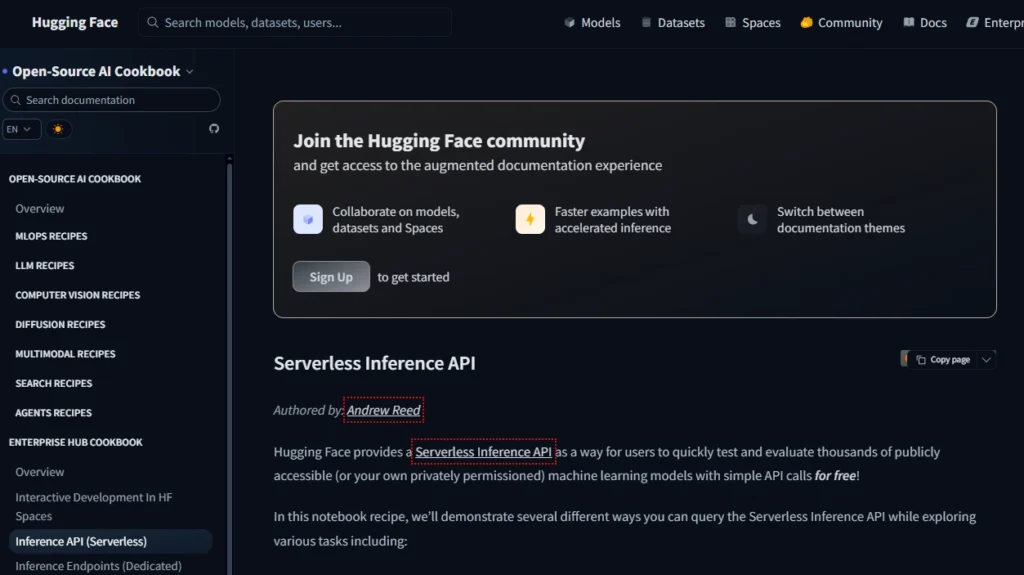Click the magnifier icon in documentation search
The width and height of the screenshot is (1024, 575).
click(x=16, y=100)
